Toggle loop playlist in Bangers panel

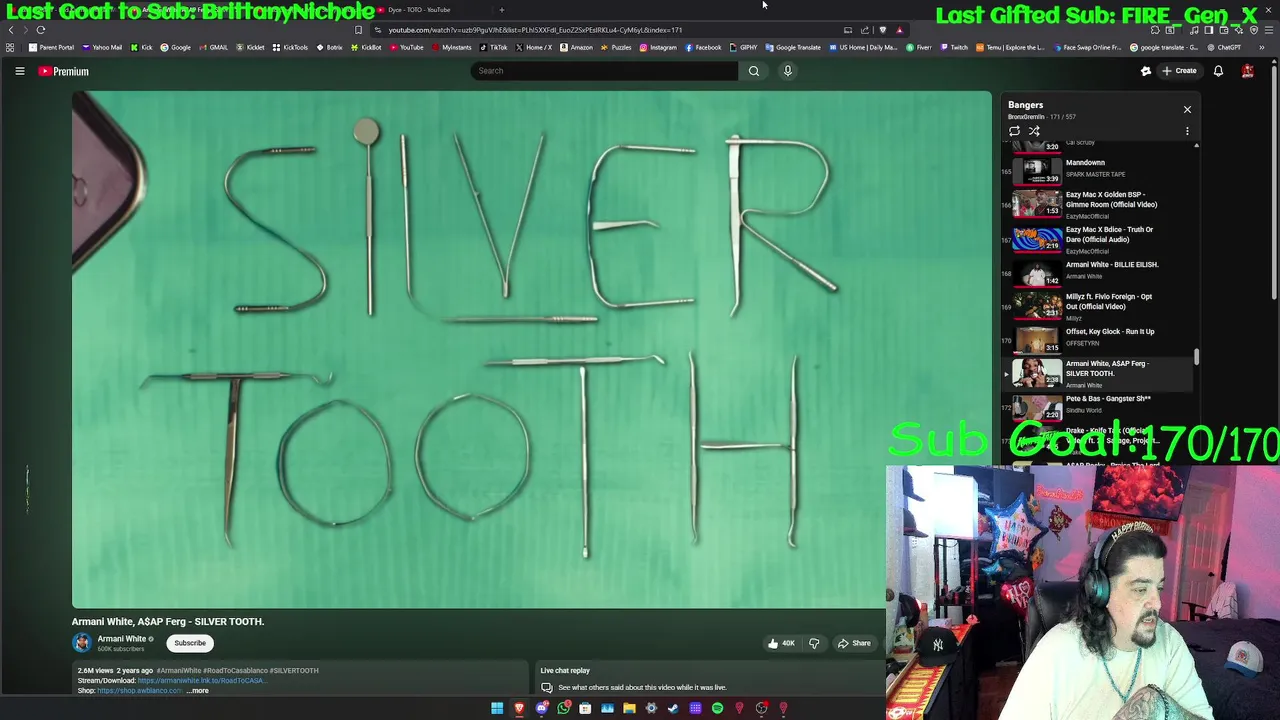pos(1014,131)
